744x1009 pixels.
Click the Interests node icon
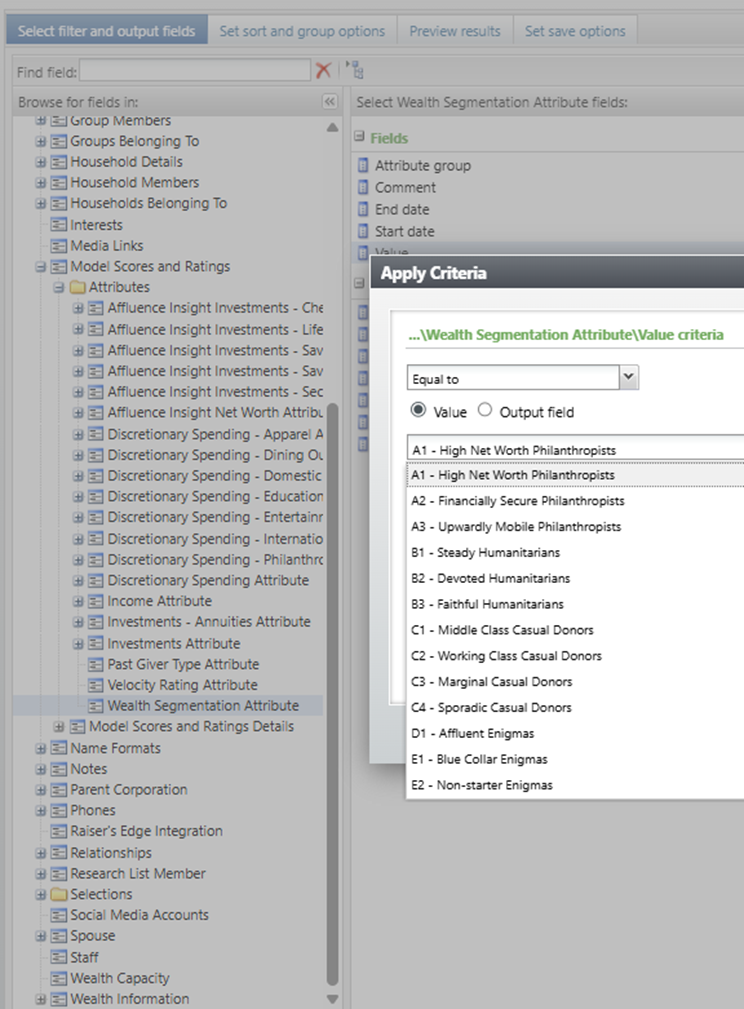coord(59,225)
